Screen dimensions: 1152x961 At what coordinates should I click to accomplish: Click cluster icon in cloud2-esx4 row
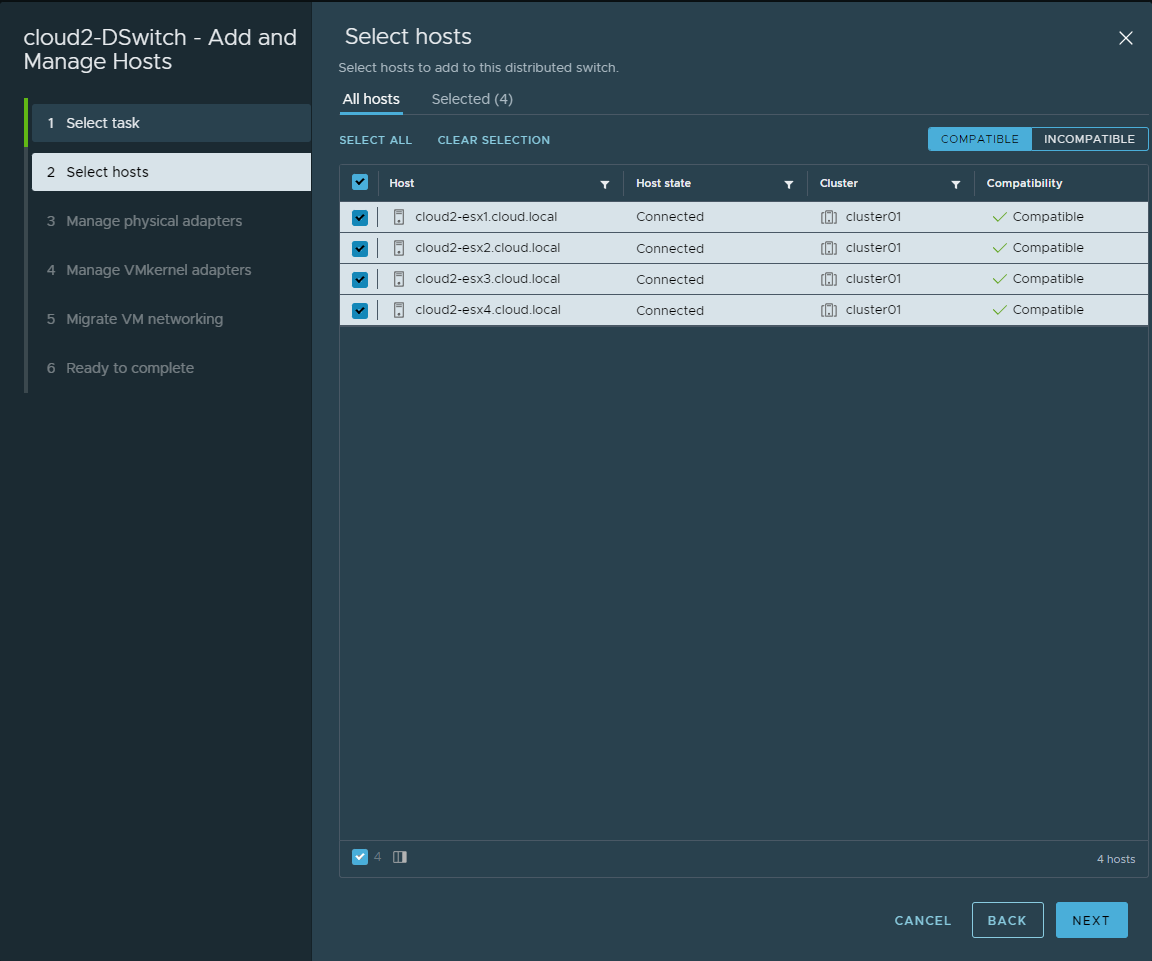pos(829,310)
